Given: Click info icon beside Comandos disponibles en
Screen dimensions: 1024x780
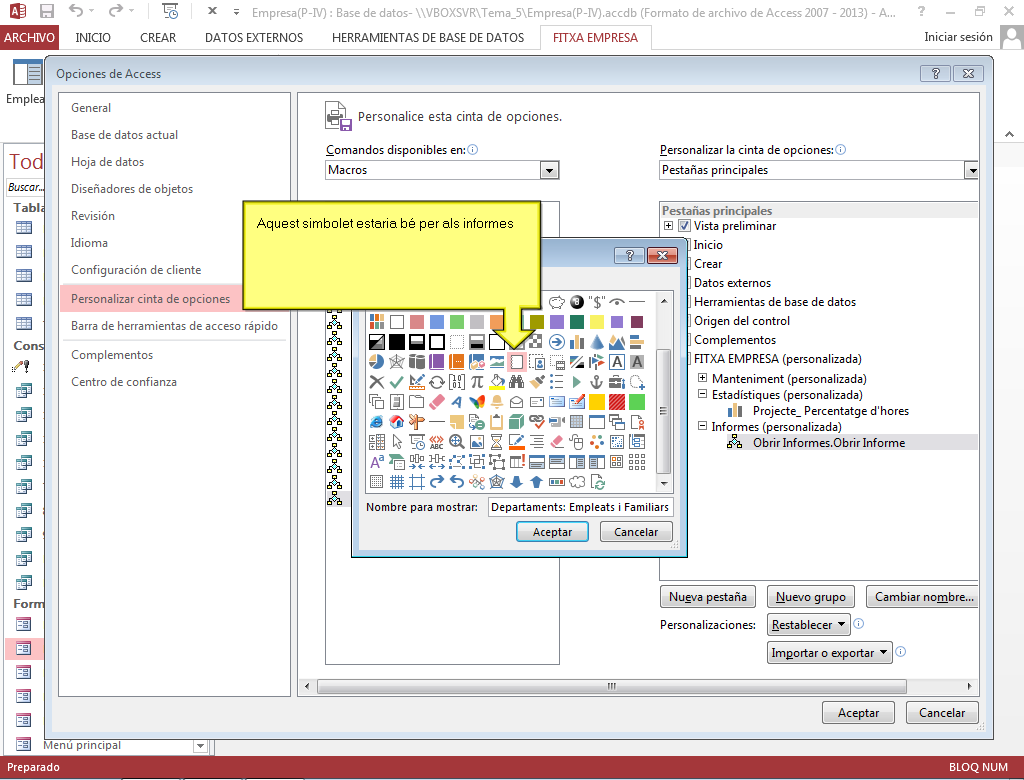Looking at the screenshot, I should [473, 150].
